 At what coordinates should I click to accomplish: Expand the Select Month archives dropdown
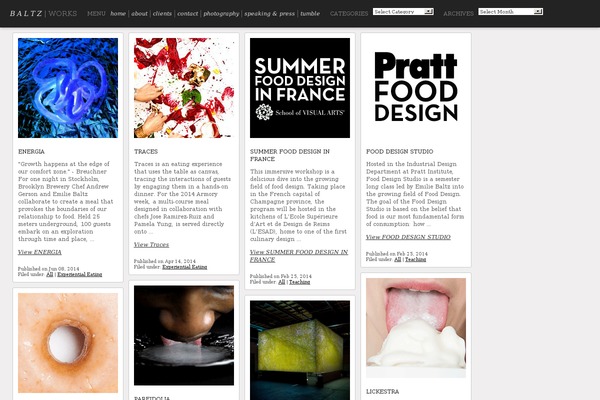click(510, 12)
